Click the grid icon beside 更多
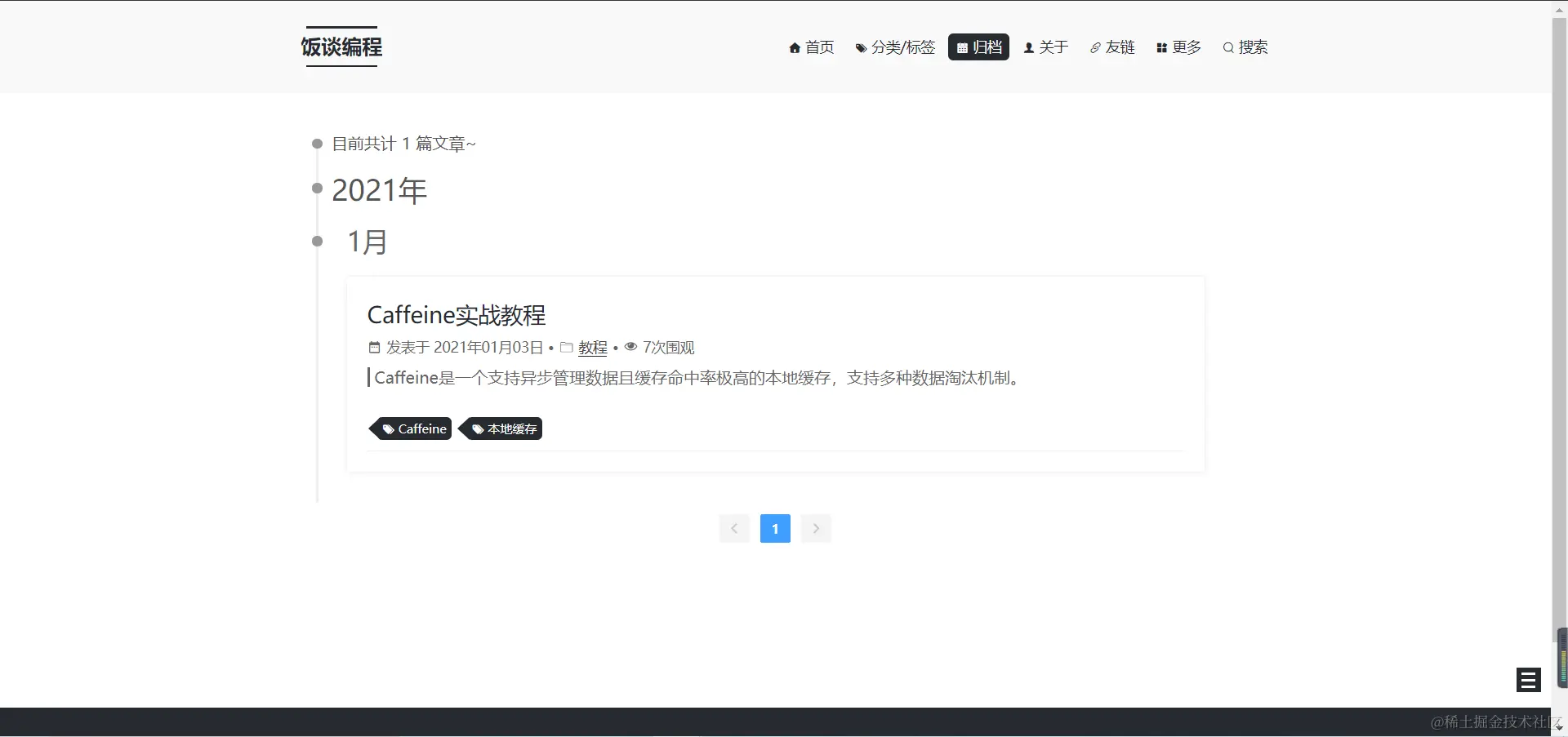Image resolution: width=1568 pixels, height=737 pixels. [1161, 47]
